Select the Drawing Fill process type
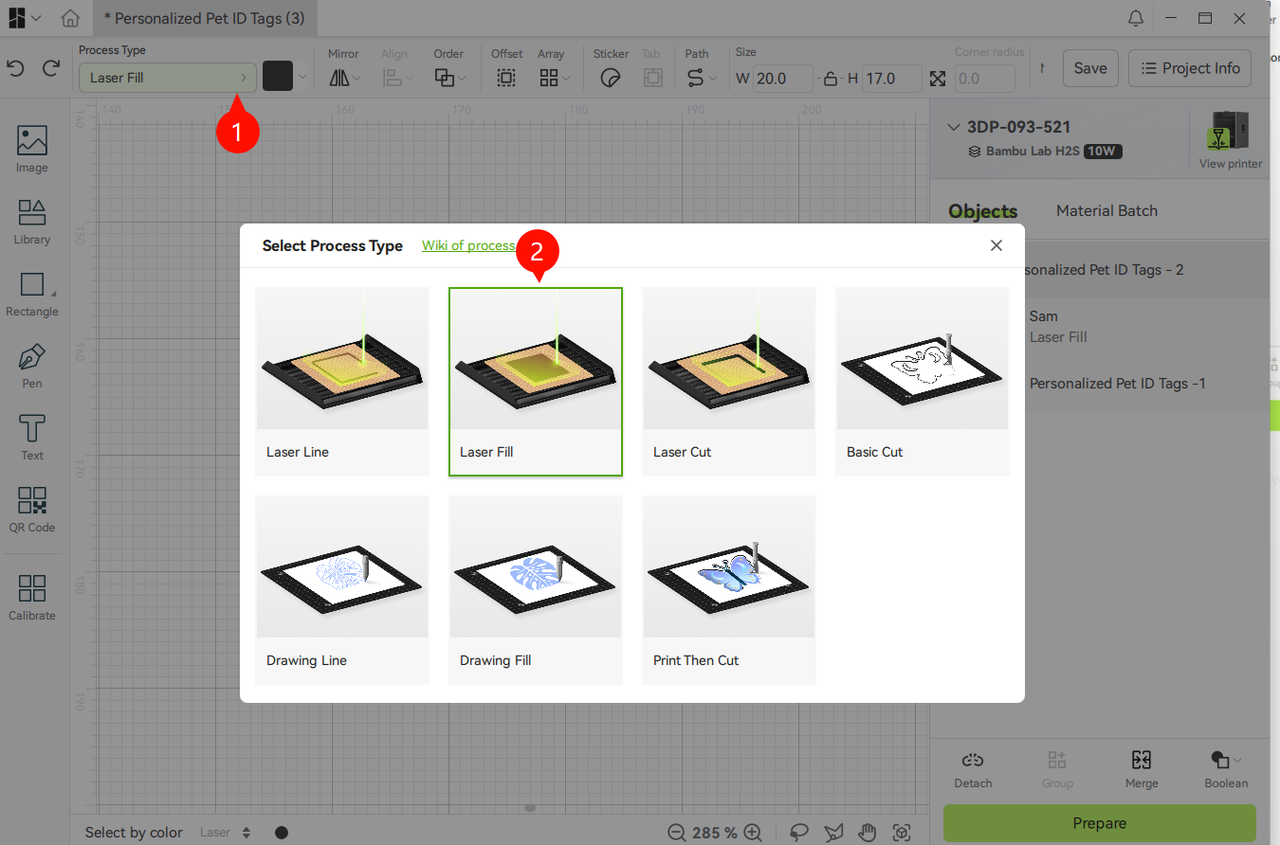The image size is (1280, 845). coord(535,590)
